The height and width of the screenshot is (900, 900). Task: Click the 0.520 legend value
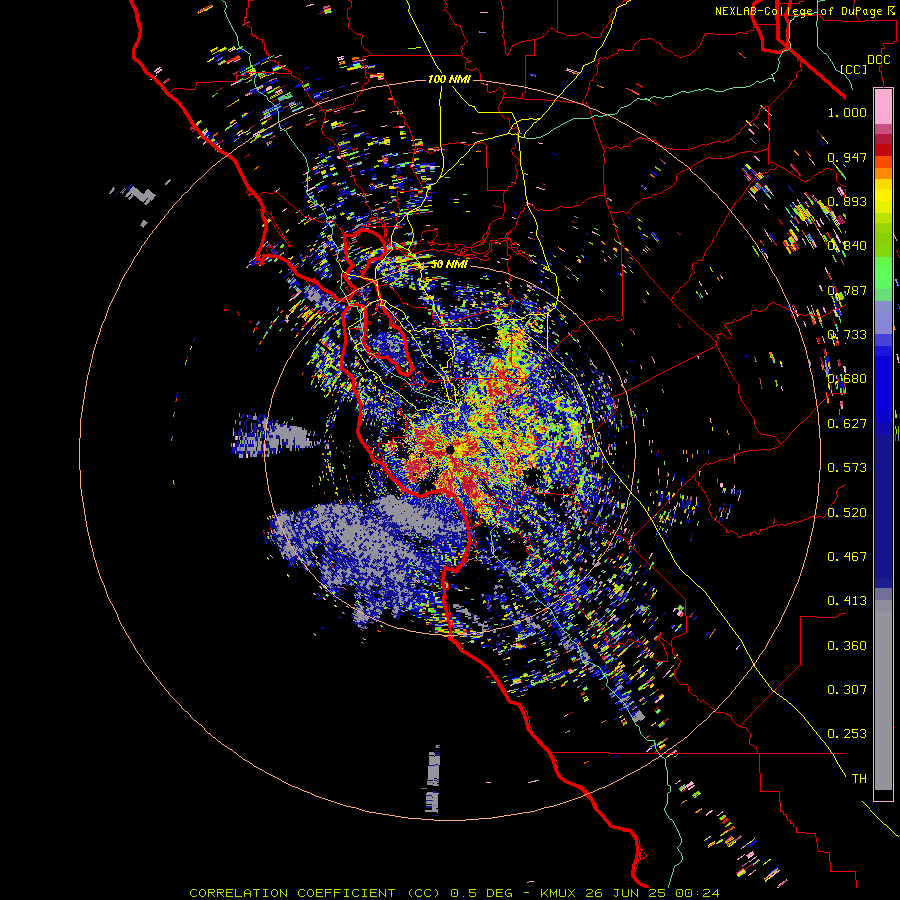pos(847,512)
